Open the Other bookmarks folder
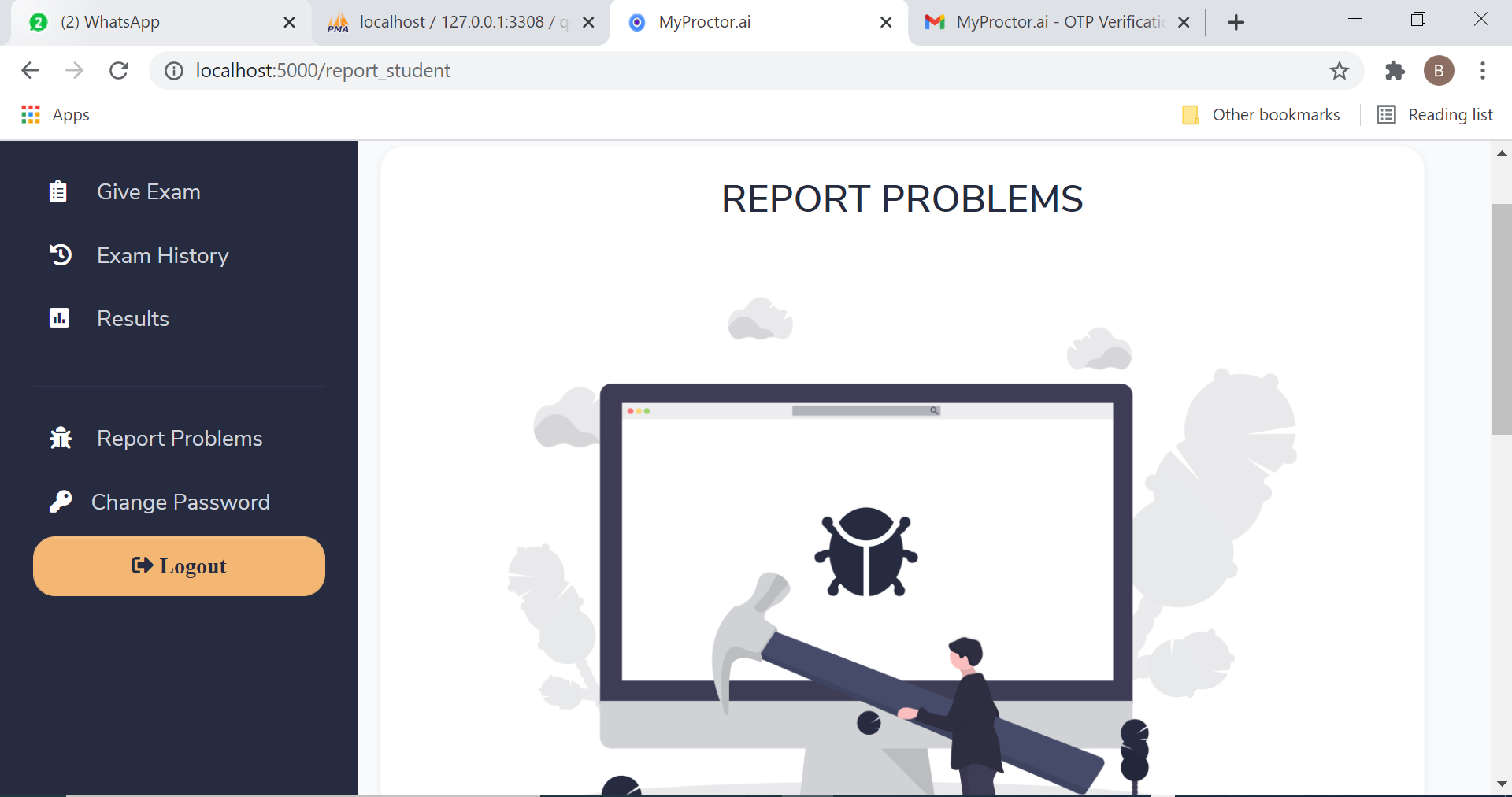Screen dimensions: 1512x797 [1261, 115]
